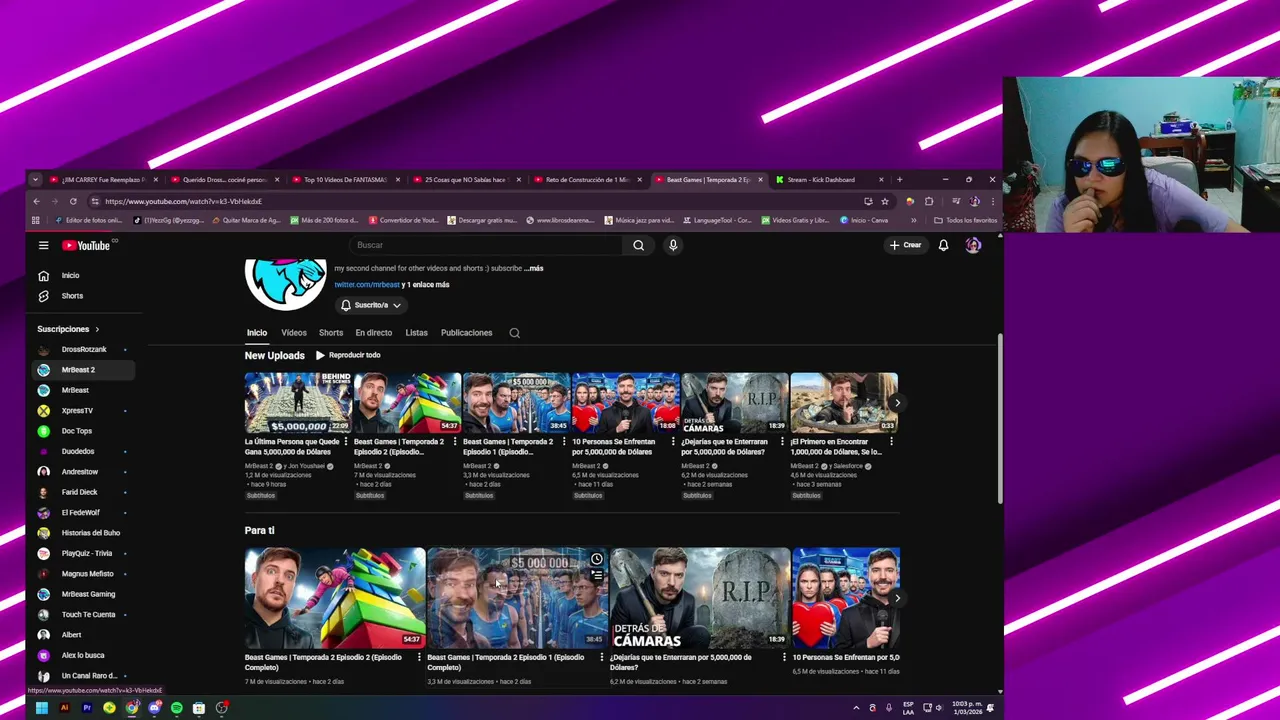Image resolution: width=1280 pixels, height=720 pixels.
Task: Click the channel search magnifier icon
Action: (x=515, y=333)
